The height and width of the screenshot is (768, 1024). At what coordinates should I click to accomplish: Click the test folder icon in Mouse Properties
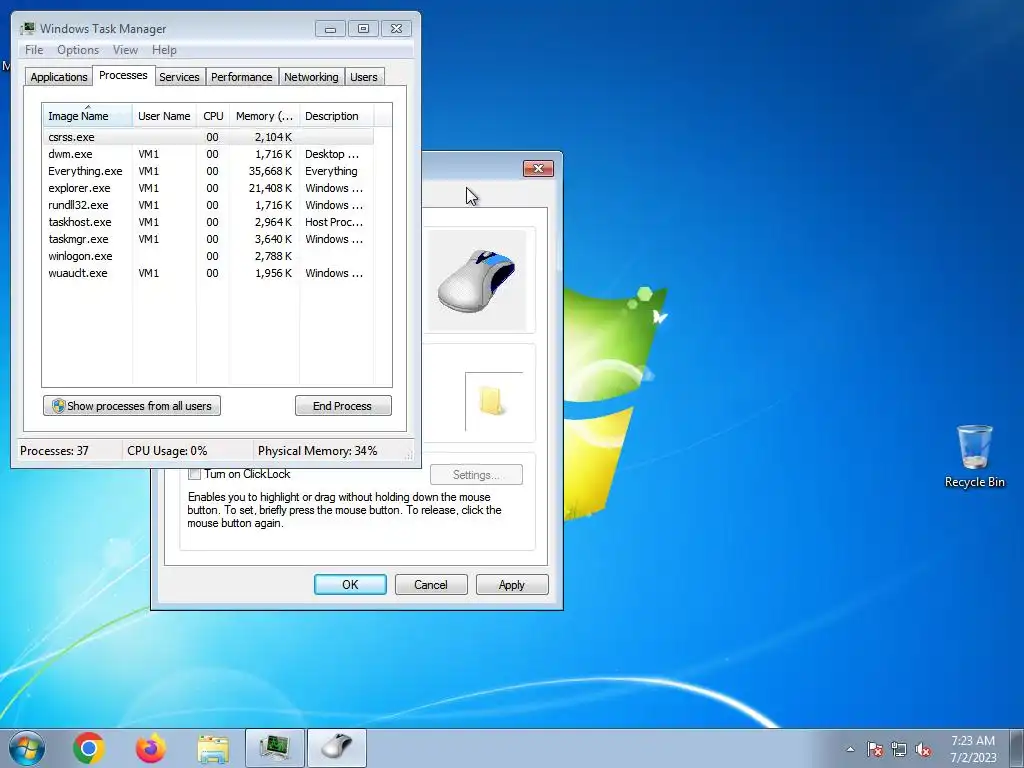pos(493,401)
